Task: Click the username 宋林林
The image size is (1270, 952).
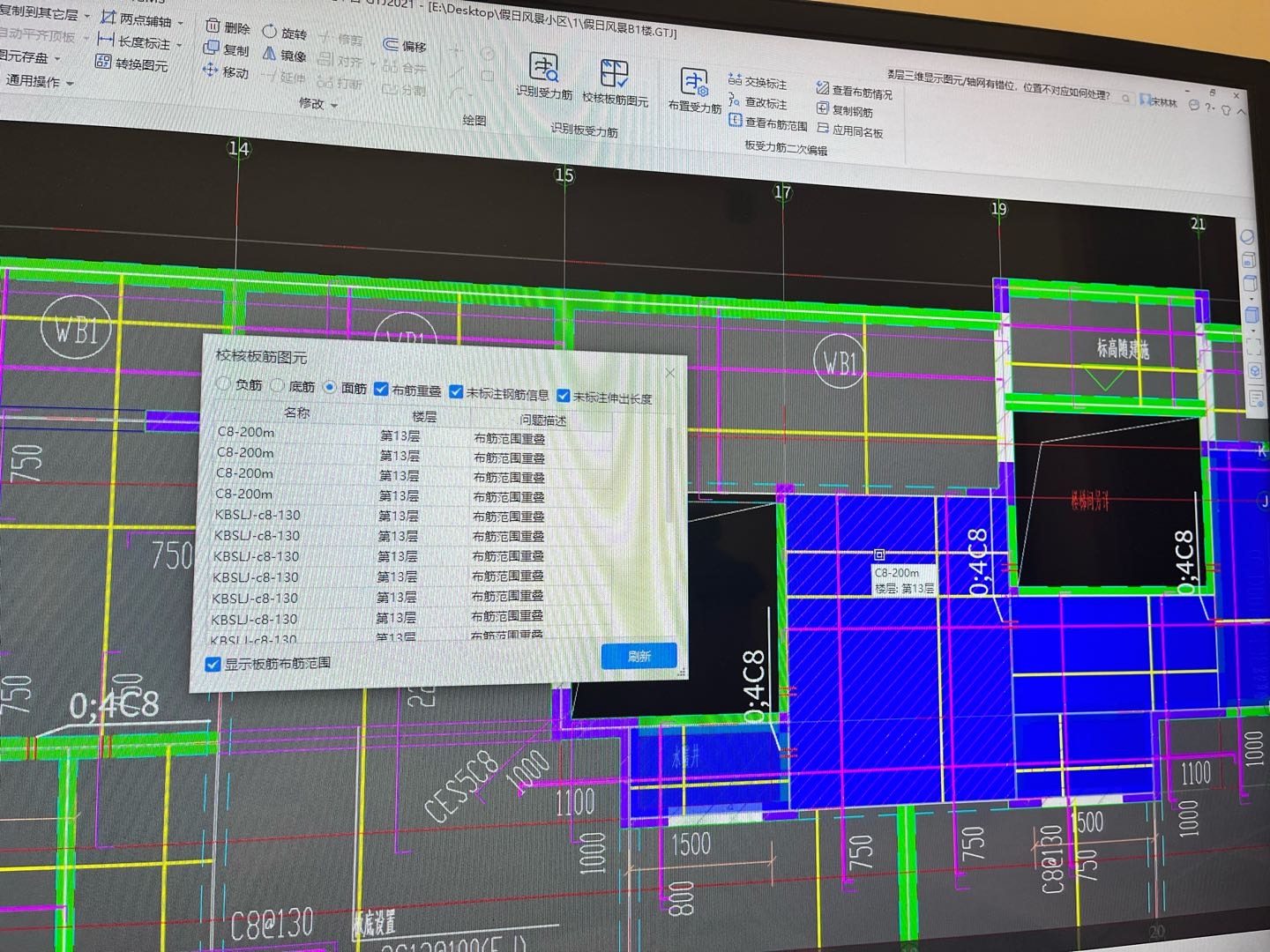Action: [x=1164, y=102]
